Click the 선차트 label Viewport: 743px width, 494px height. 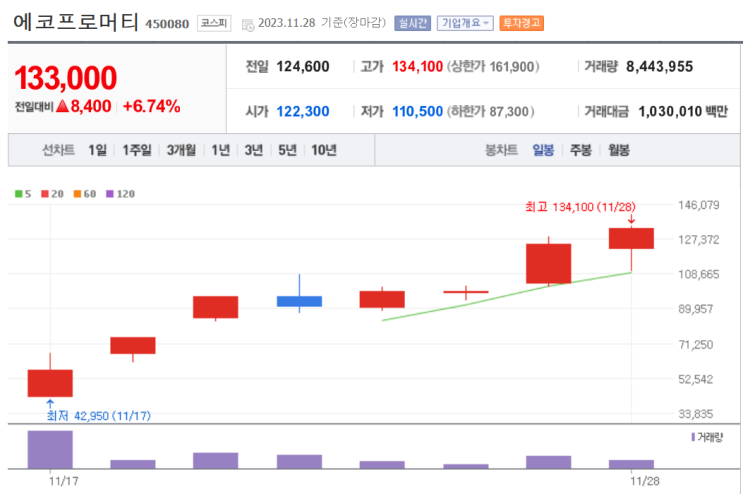tap(58, 150)
